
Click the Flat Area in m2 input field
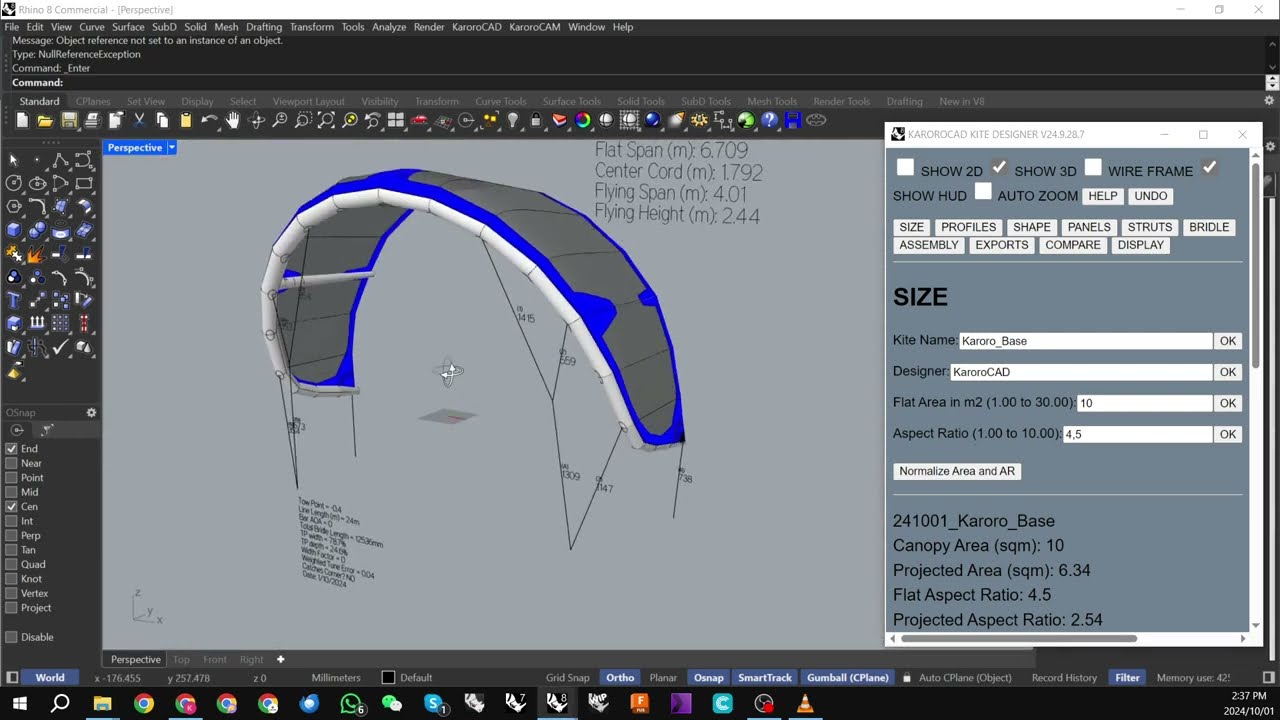(x=1144, y=403)
